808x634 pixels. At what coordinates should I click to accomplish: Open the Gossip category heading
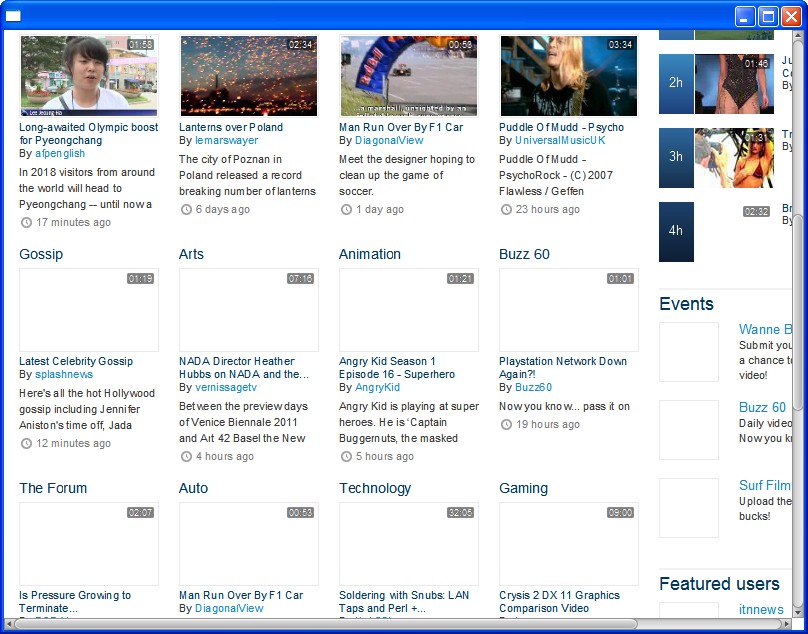pos(41,254)
